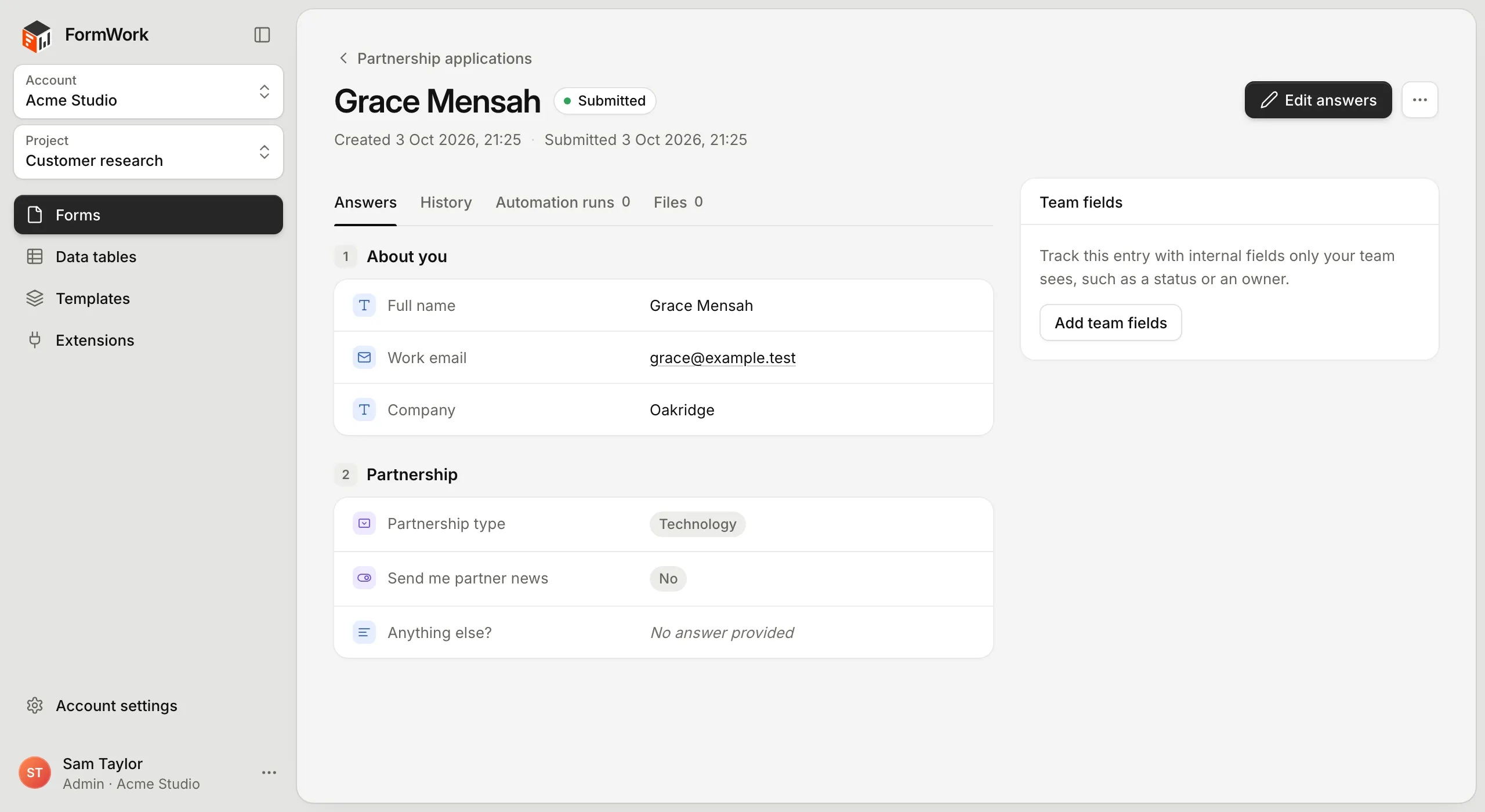The image size is (1485, 812).
Task: Select the Answers tab
Action: point(365,202)
